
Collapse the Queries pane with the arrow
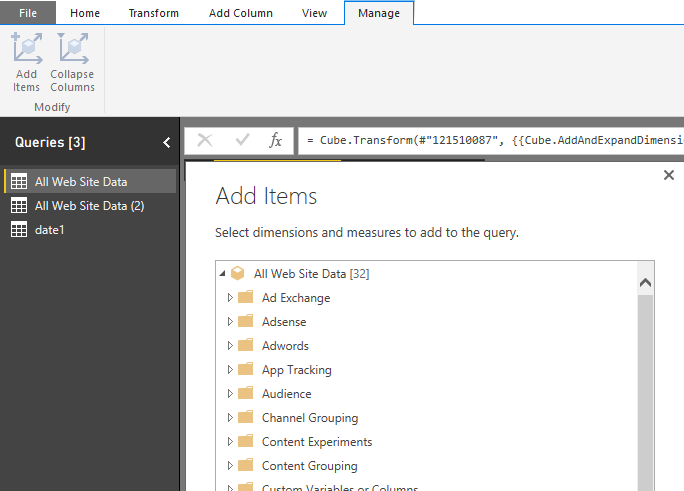(167, 143)
